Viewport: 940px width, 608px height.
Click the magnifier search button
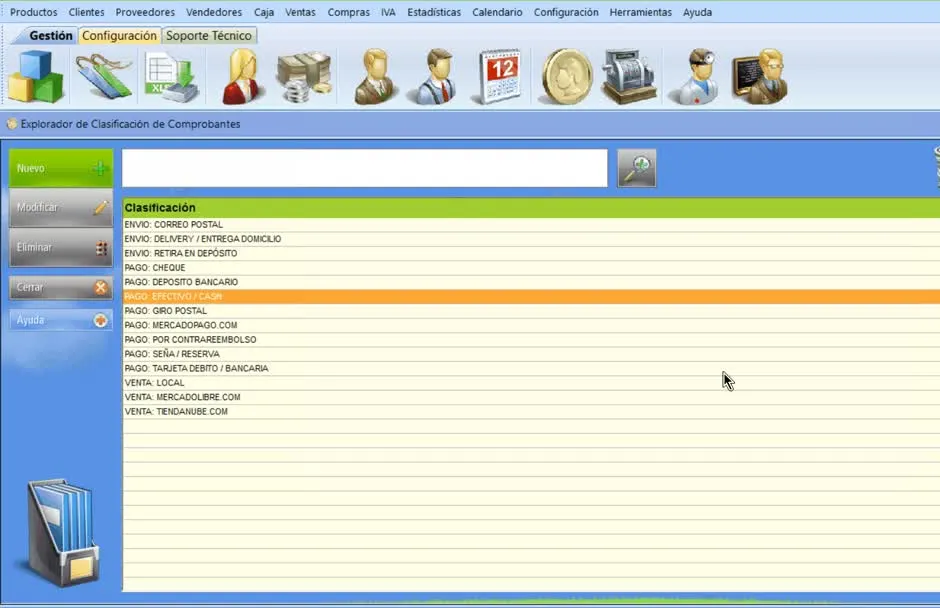pyautogui.click(x=637, y=168)
